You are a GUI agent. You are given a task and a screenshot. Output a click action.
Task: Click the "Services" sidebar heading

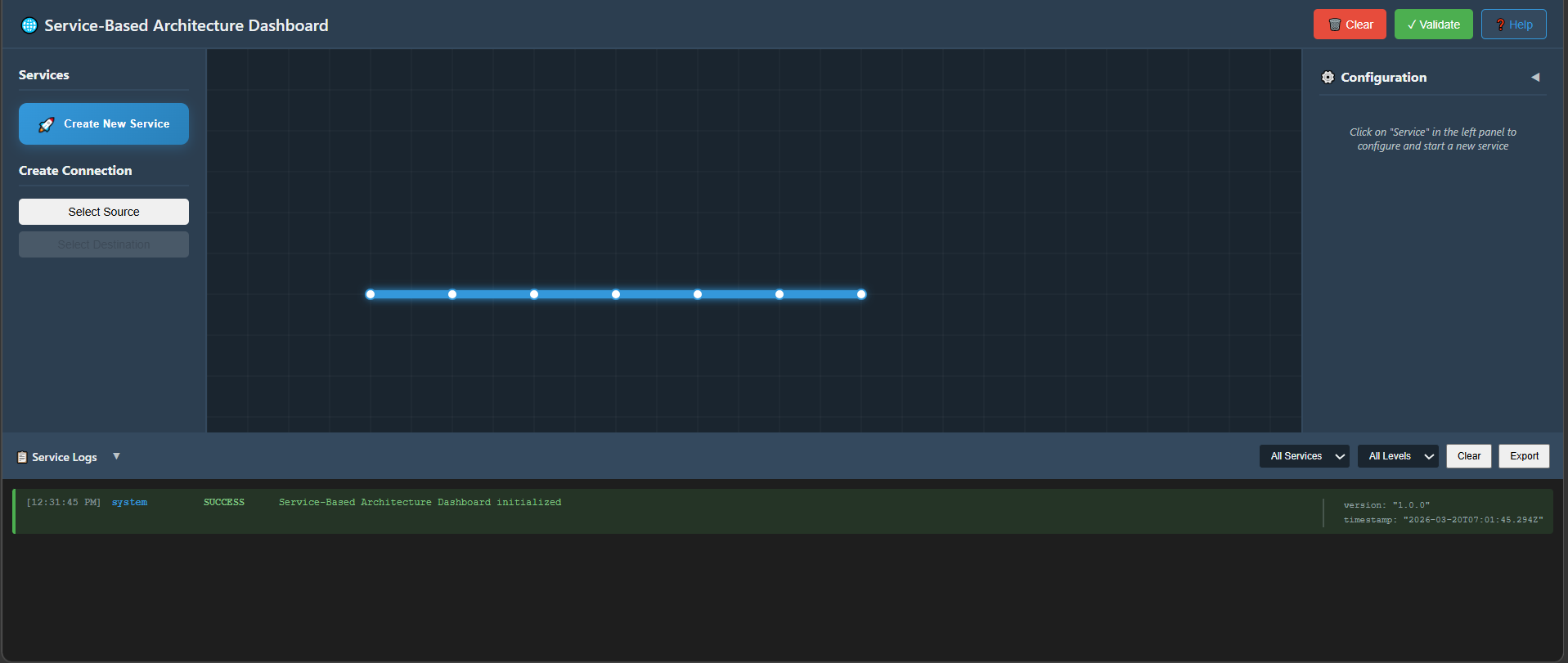44,74
